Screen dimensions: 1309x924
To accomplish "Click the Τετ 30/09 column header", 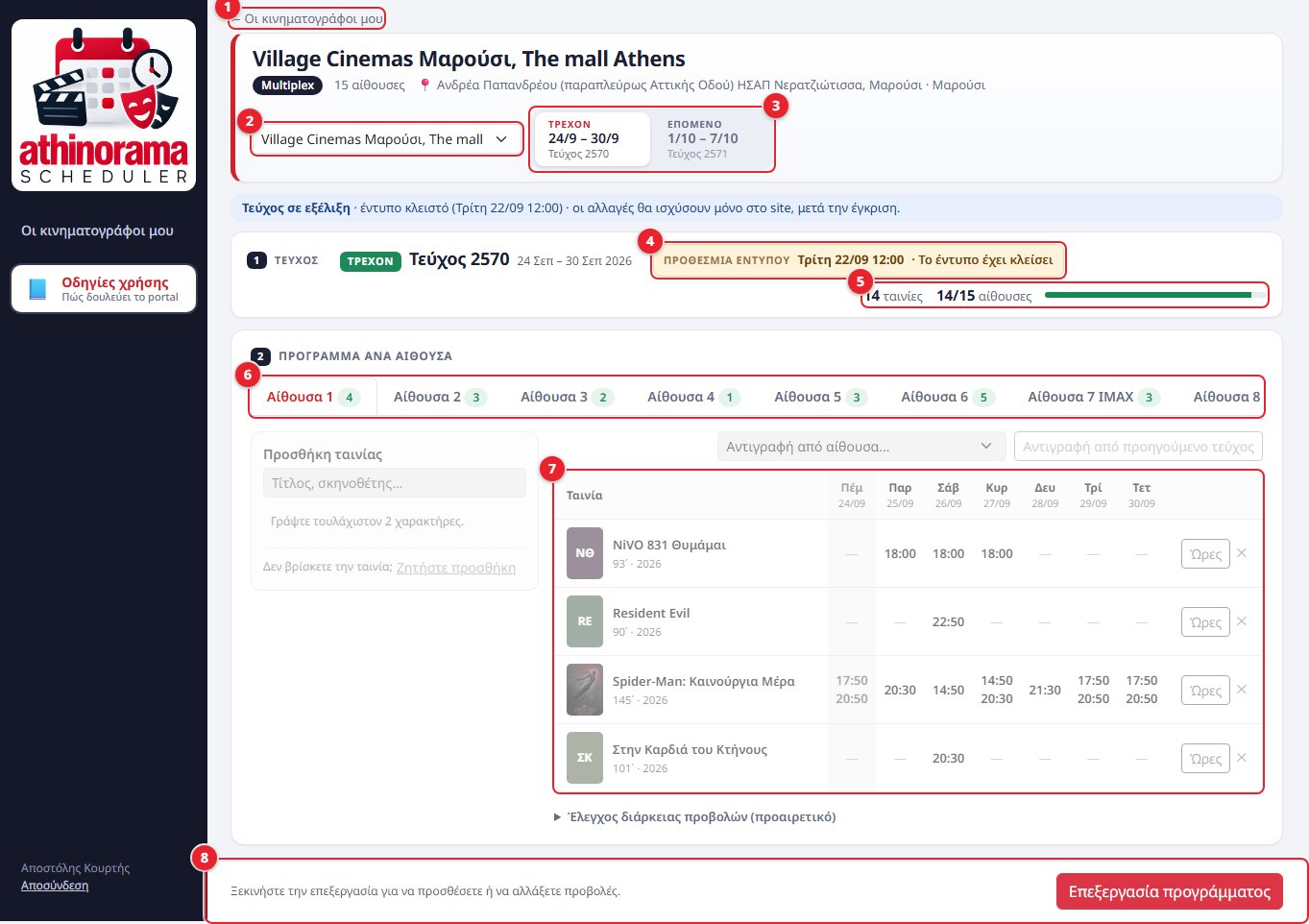I will coord(1141,495).
